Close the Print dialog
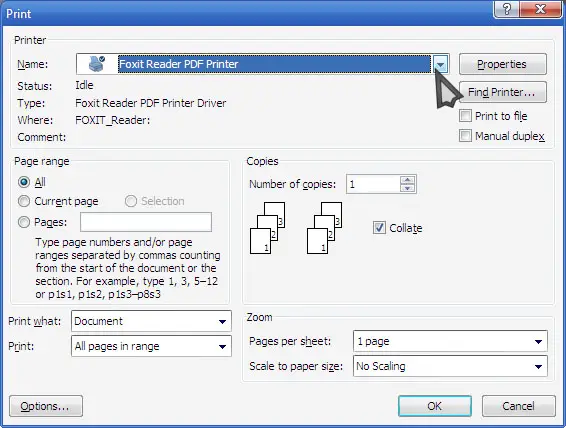Viewport: 566px width, 428px height. 540,9
